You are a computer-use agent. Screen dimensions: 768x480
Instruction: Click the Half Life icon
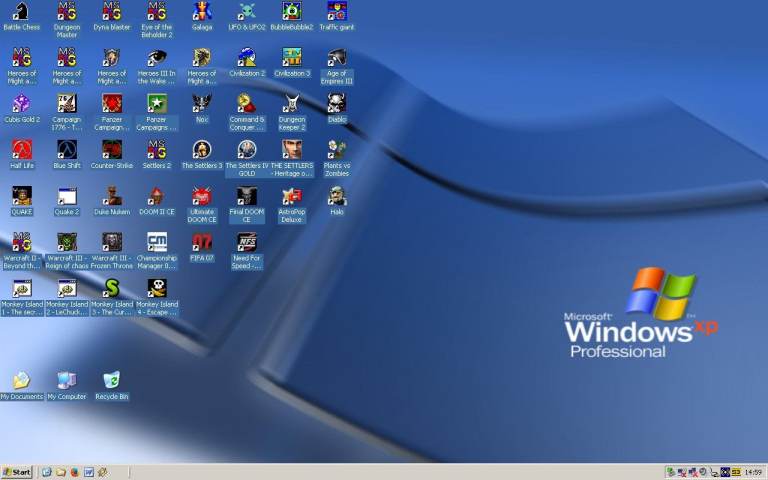coord(21,150)
